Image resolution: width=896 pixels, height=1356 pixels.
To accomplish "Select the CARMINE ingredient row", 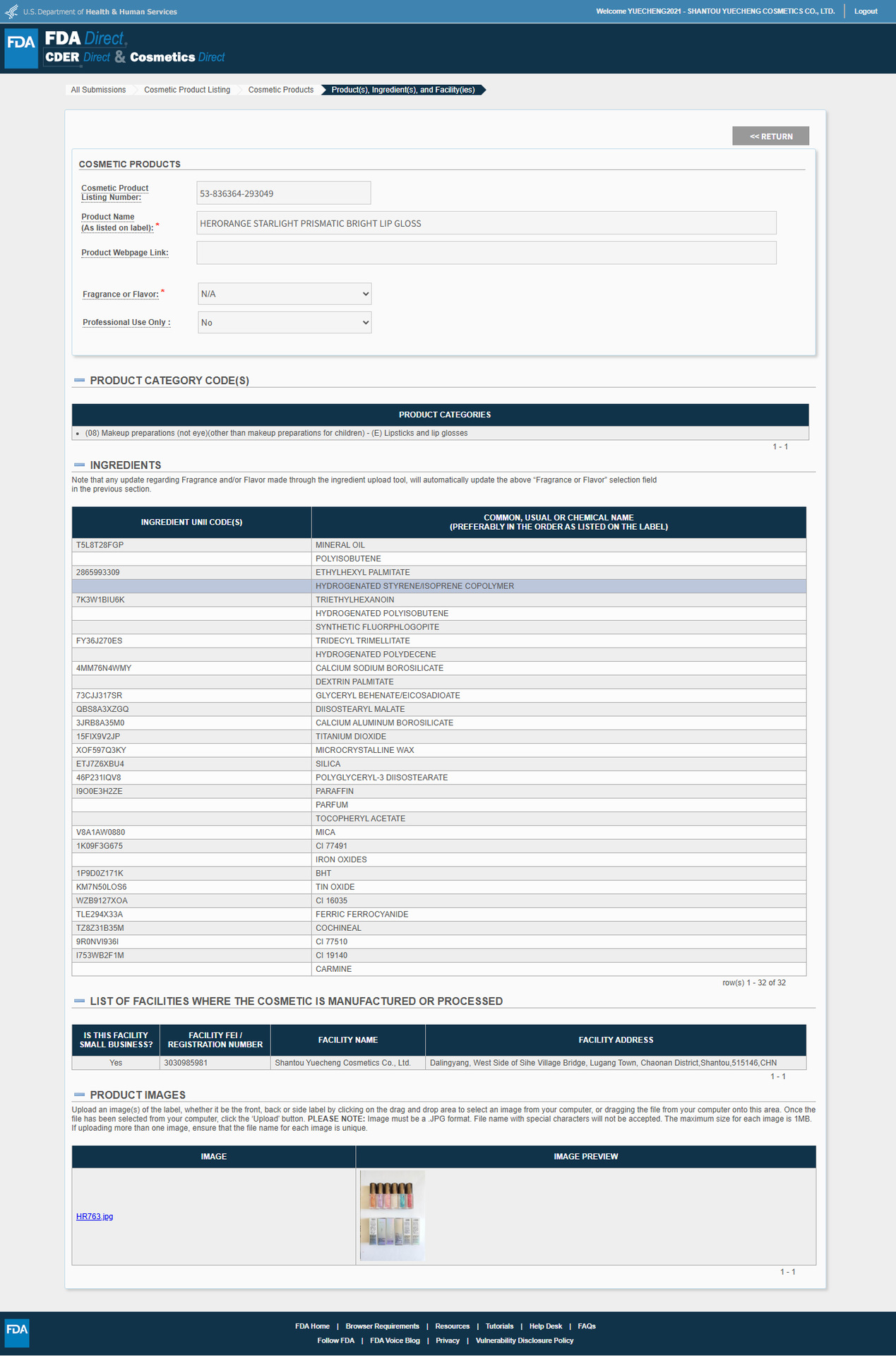I will pyautogui.click(x=438, y=969).
